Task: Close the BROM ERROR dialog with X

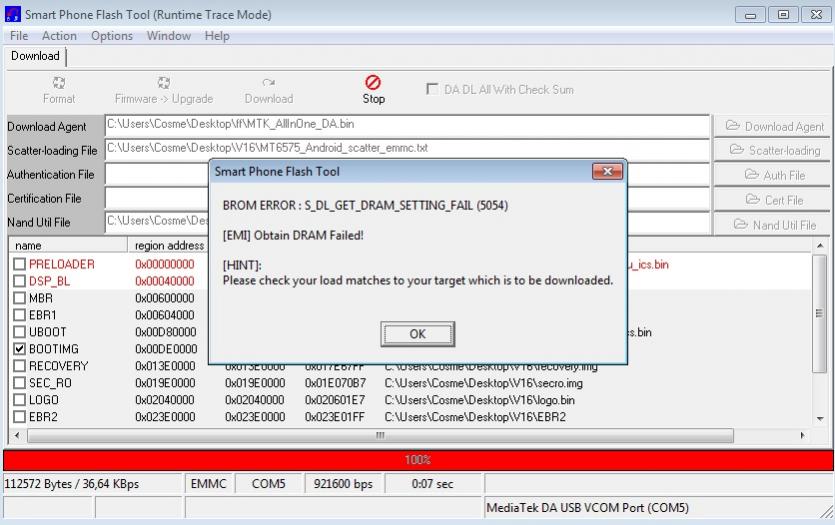Action: tap(607, 171)
